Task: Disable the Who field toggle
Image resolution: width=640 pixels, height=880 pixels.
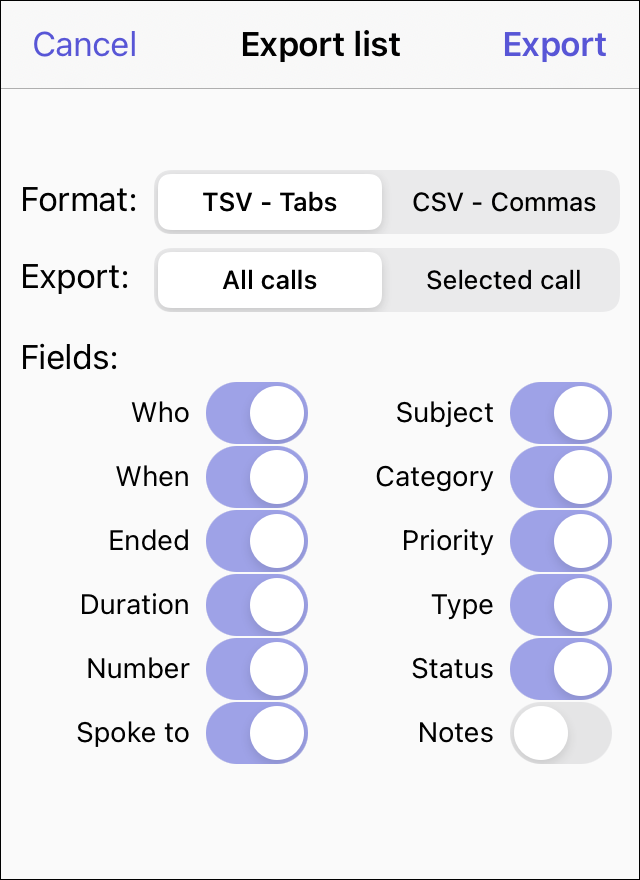Action: (257, 413)
